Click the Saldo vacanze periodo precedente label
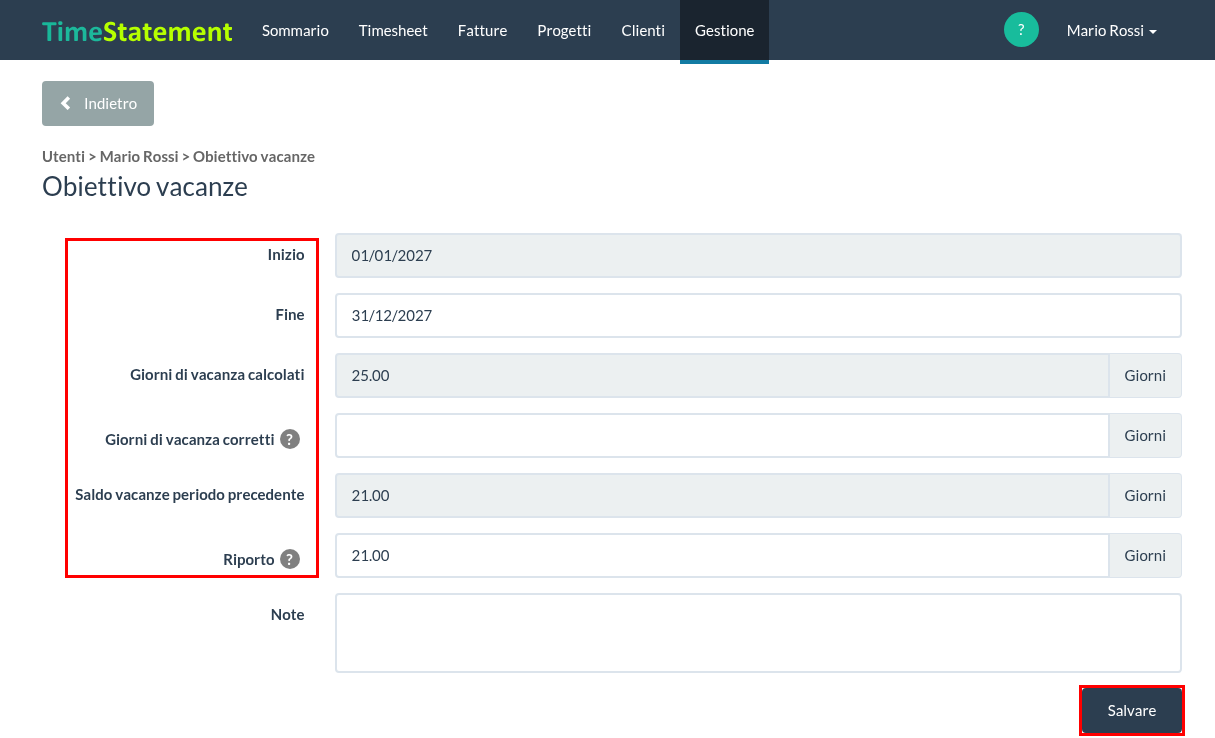This screenshot has width=1215, height=738. (190, 494)
